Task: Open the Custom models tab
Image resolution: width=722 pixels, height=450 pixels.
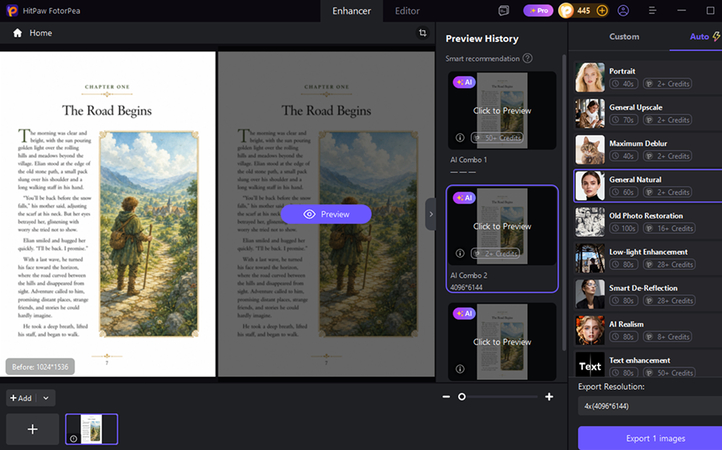Action: pos(624,36)
